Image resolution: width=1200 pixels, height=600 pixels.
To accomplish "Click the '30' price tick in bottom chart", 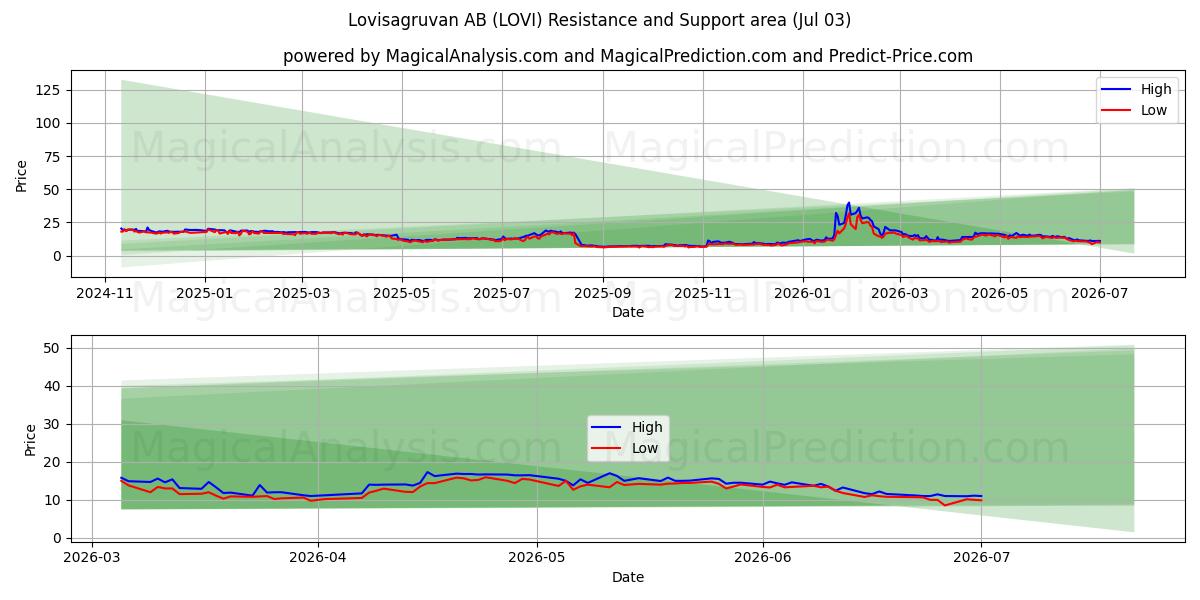I will pyautogui.click(x=54, y=424).
